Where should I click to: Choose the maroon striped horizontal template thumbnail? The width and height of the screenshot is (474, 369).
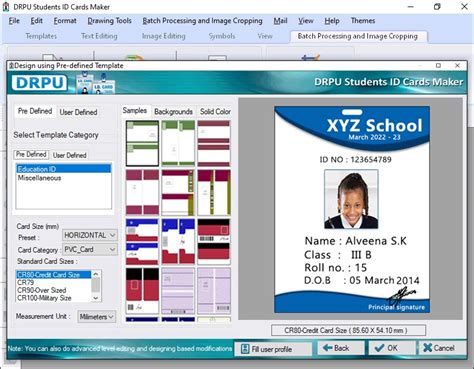tap(214, 143)
